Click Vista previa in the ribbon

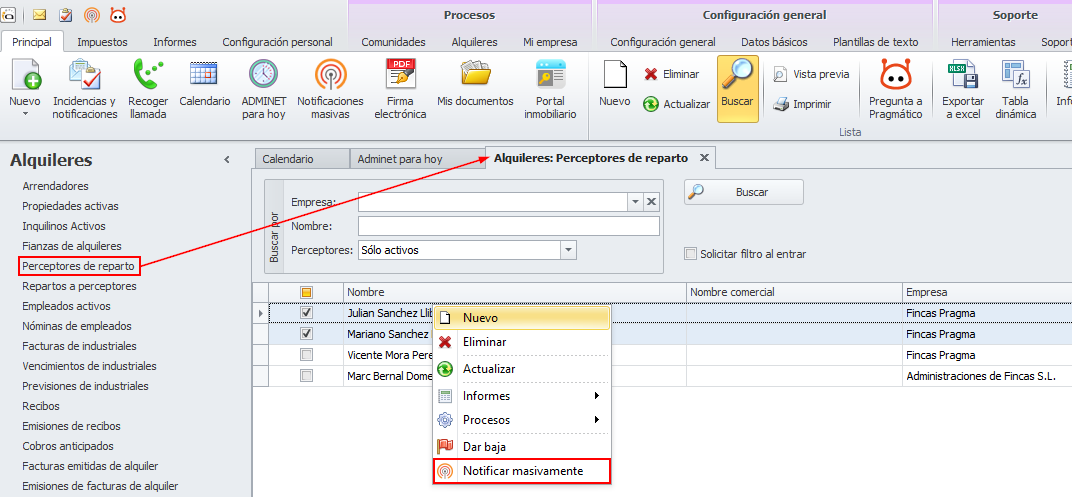coord(812,74)
